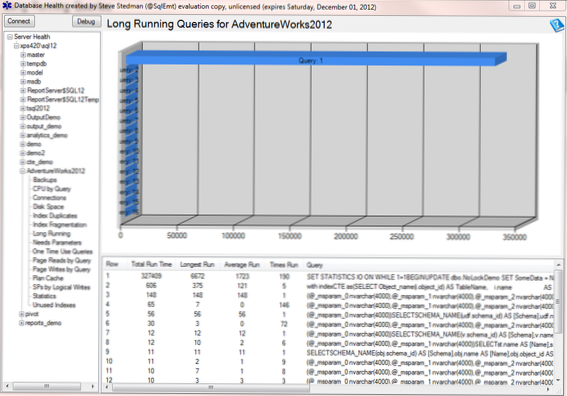Select the OutputDemo database
Screen dimensions: 567x396
[43, 117]
